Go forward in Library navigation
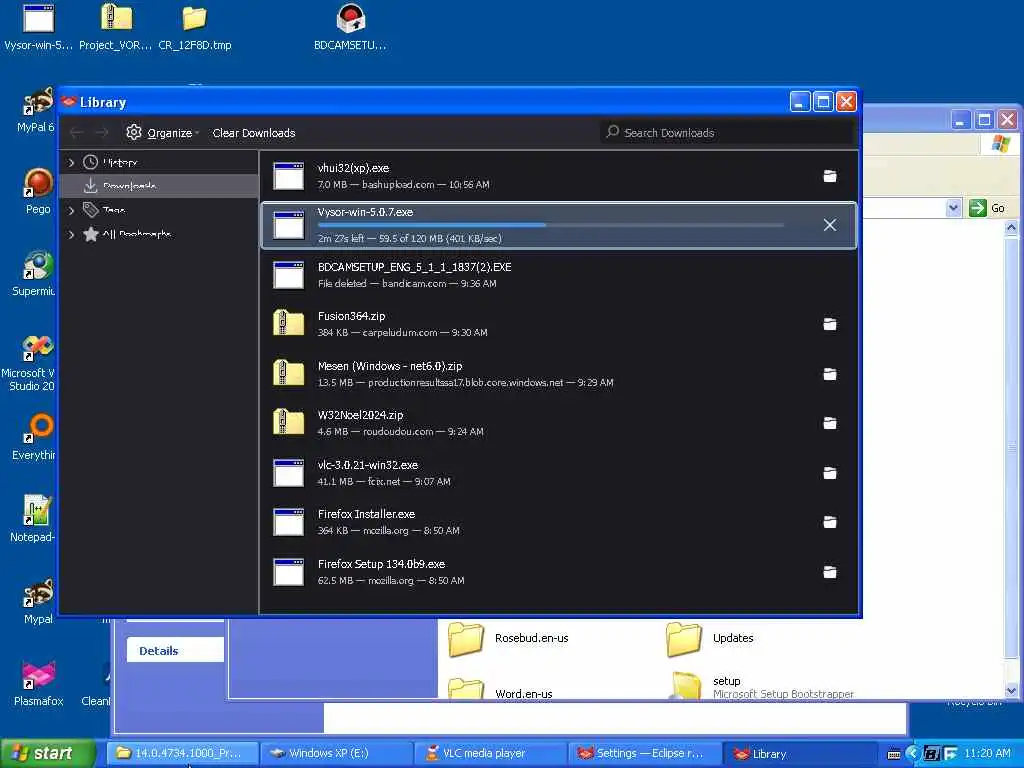The image size is (1024, 768). click(102, 133)
